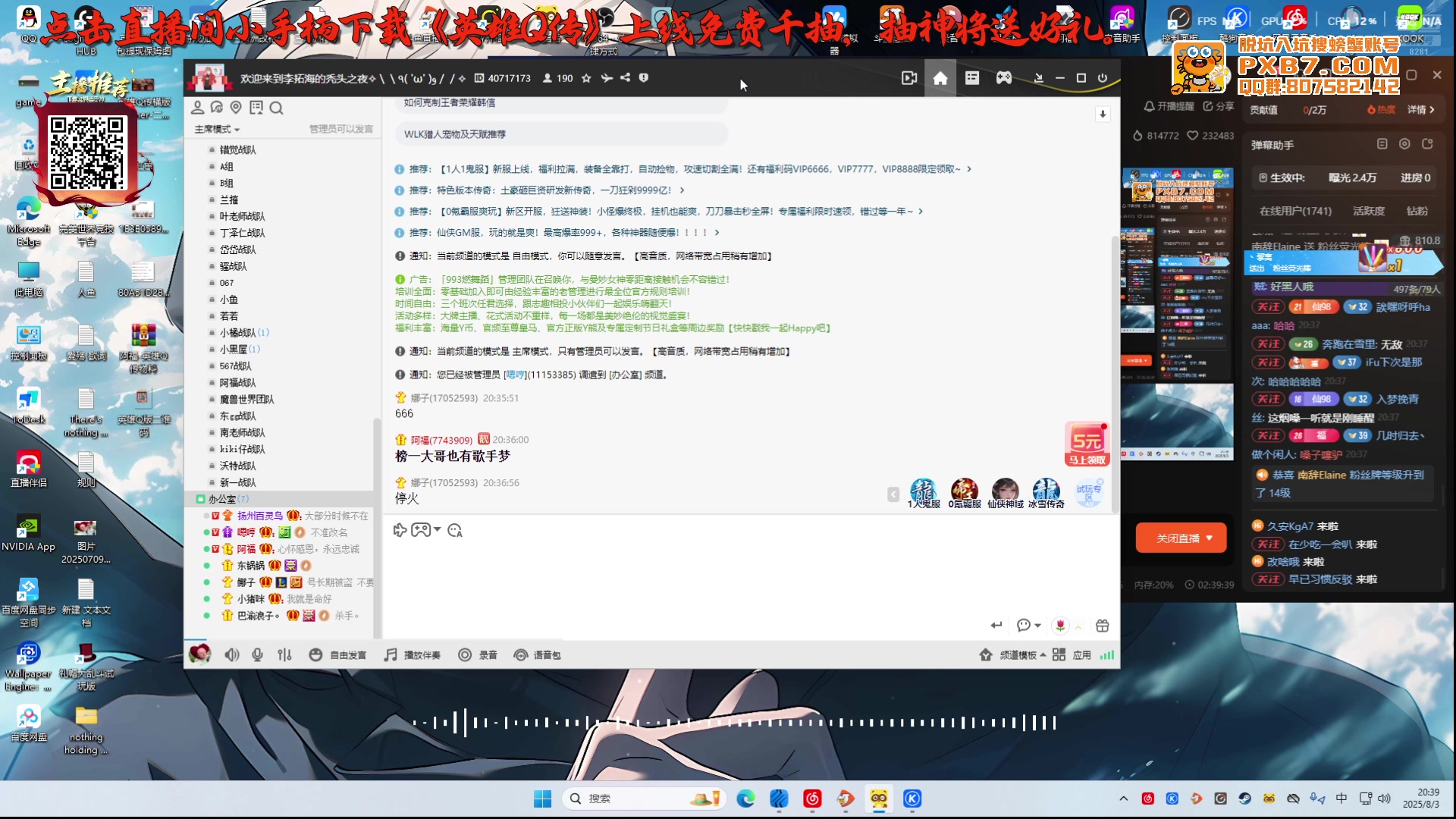Viewport: 1456px width, 819px height.
Task: Click the taskbar search box
Action: pyautogui.click(x=644, y=799)
